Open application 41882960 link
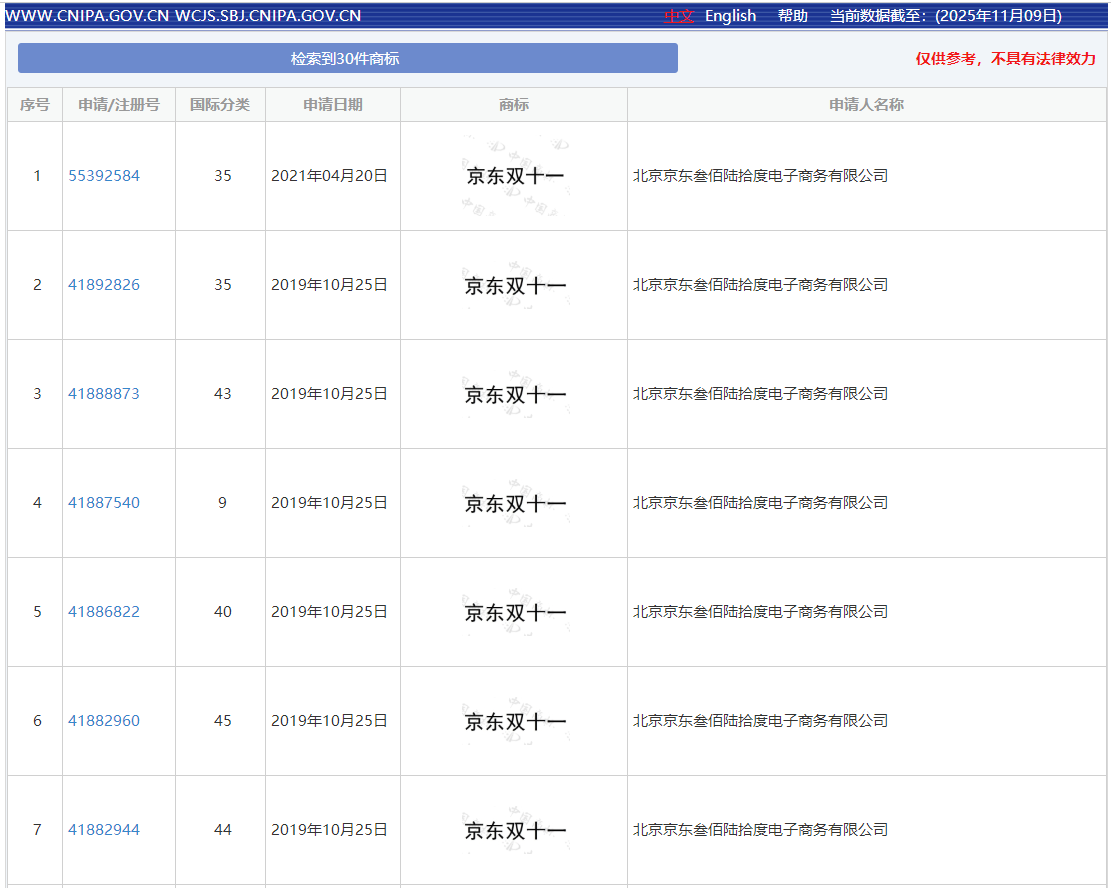This screenshot has width=1111, height=888. (x=104, y=721)
